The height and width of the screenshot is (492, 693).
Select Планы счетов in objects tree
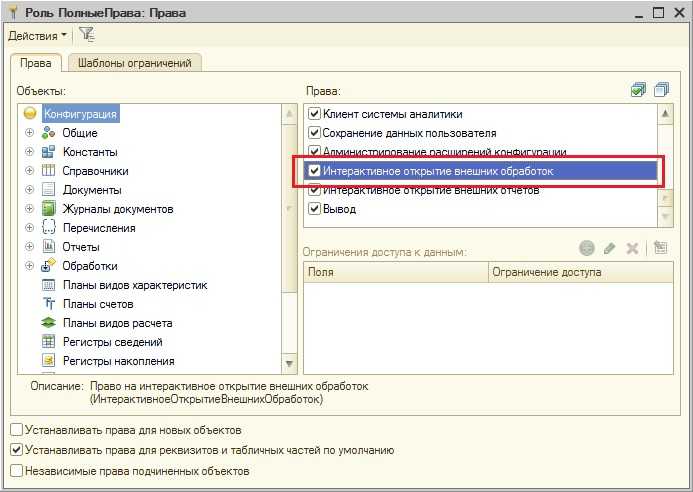(x=98, y=304)
